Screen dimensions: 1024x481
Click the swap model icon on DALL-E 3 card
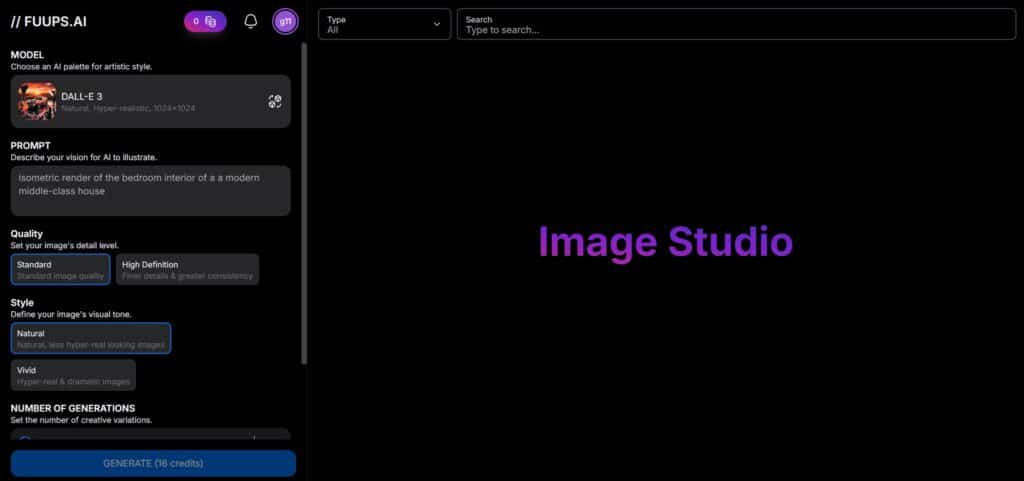point(275,101)
